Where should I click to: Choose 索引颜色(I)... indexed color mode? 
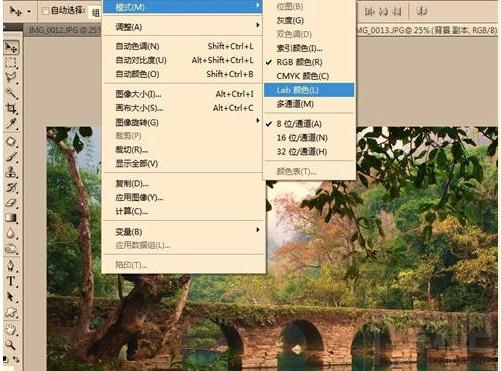click(x=309, y=48)
